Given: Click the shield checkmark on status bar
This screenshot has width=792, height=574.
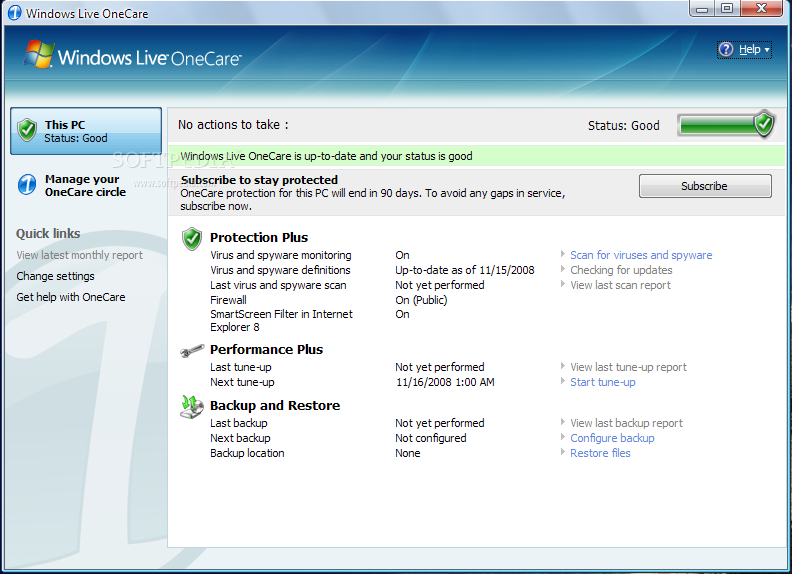Looking at the screenshot, I should click(x=764, y=123).
